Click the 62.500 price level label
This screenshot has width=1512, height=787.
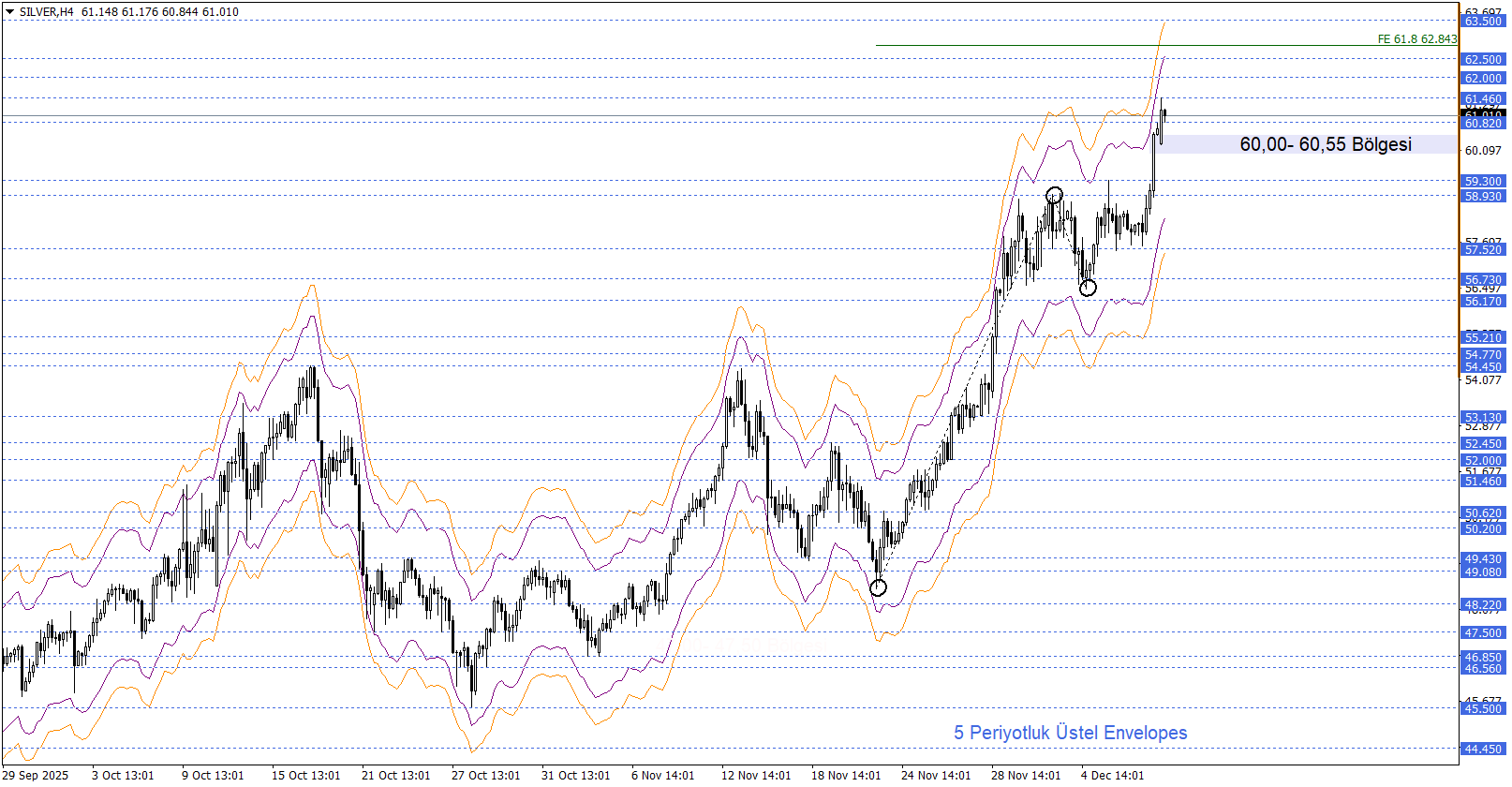[x=1483, y=60]
